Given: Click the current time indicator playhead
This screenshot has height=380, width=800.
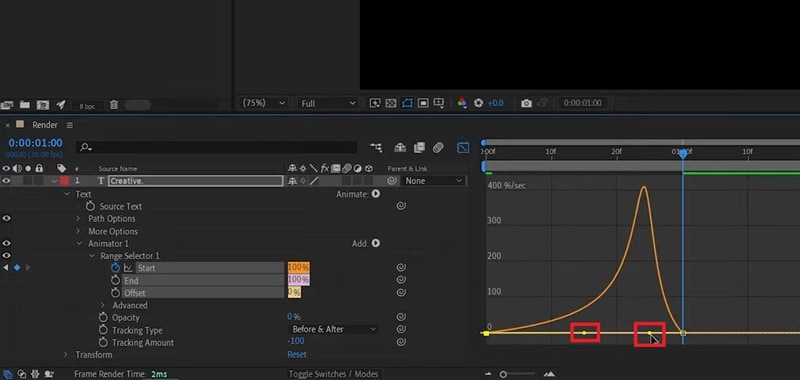Looking at the screenshot, I should pyautogui.click(x=683, y=153).
